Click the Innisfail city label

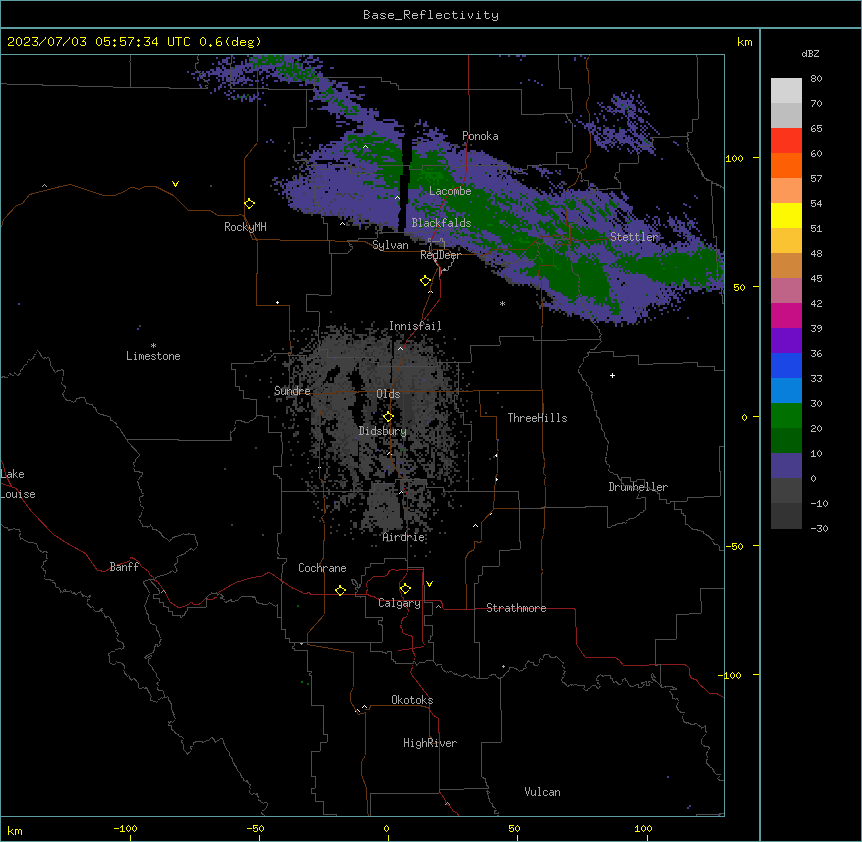pyautogui.click(x=415, y=326)
